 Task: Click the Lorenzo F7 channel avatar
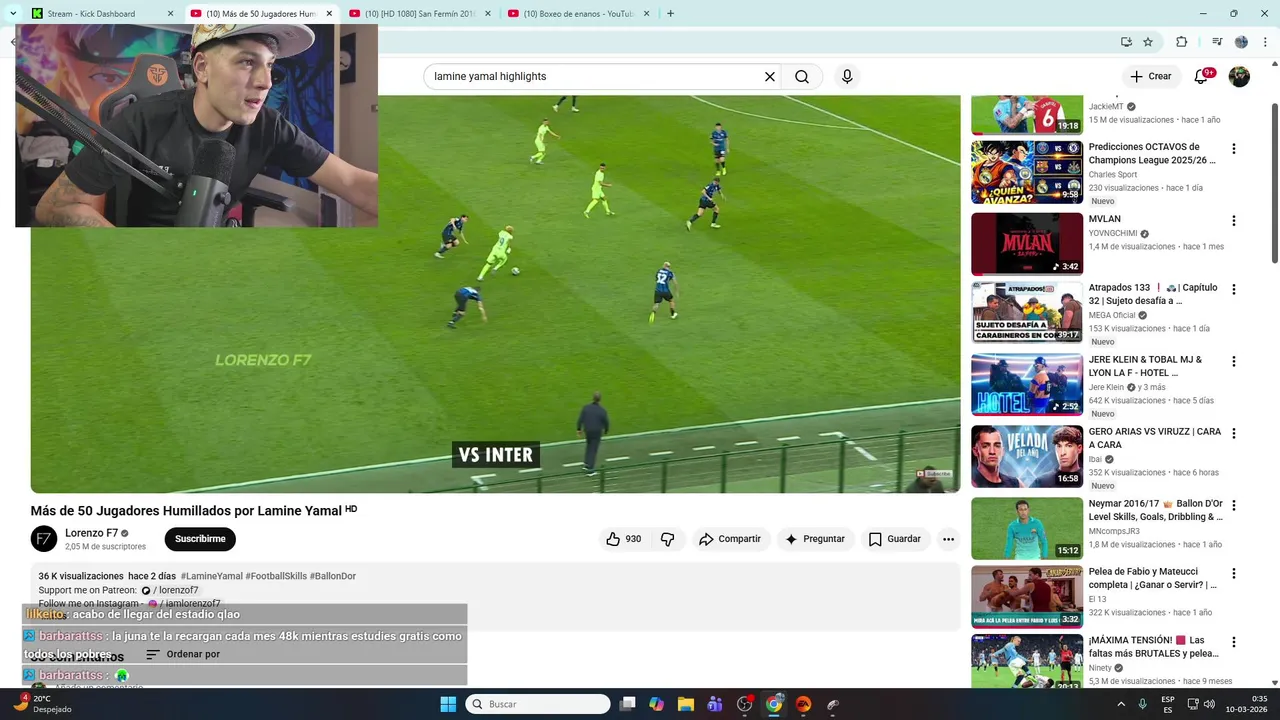[44, 539]
